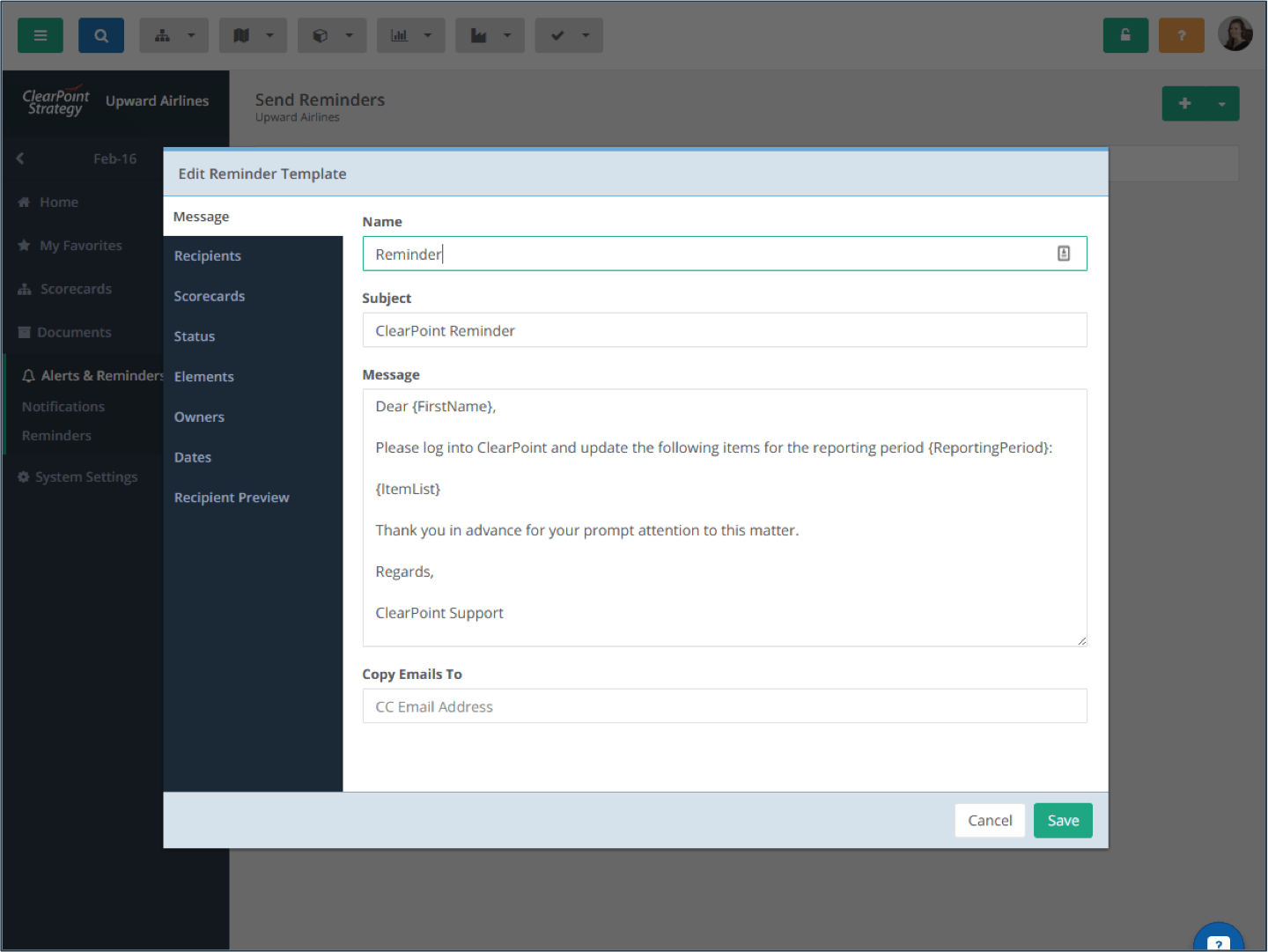Image resolution: width=1268 pixels, height=952 pixels.
Task: Open the orange help icon
Action: coord(1181,35)
